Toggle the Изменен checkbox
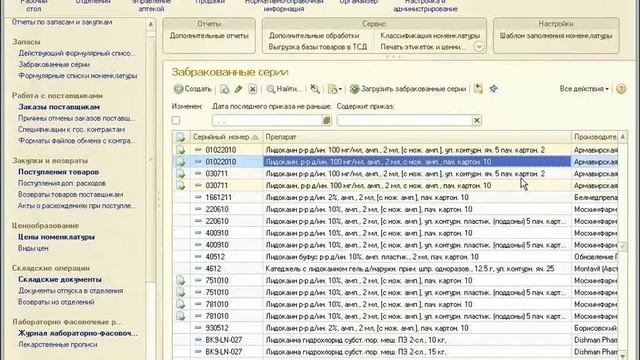640x360 pixels. pyautogui.click(x=176, y=120)
